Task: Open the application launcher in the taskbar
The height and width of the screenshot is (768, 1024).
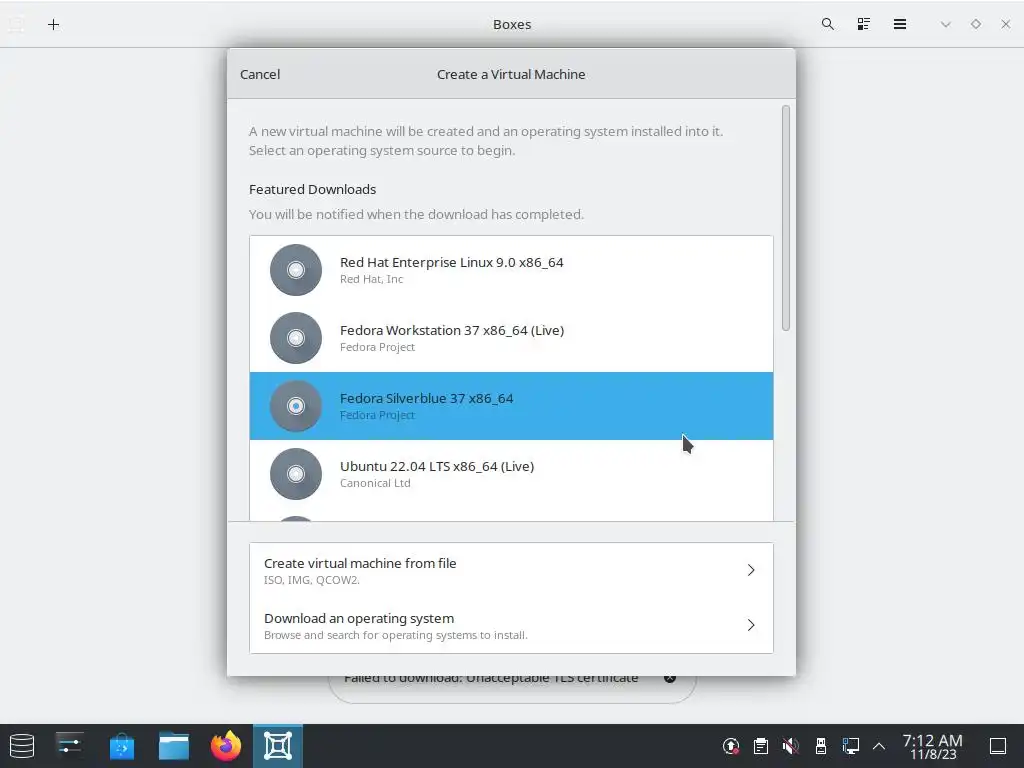Action: pyautogui.click(x=22, y=746)
